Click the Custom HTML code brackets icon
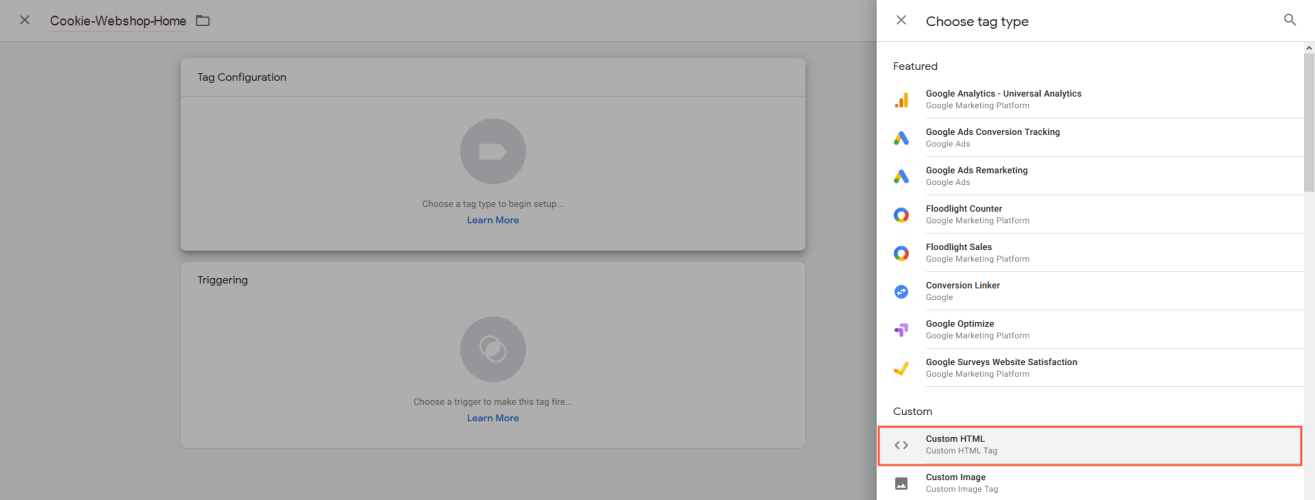 coord(901,445)
